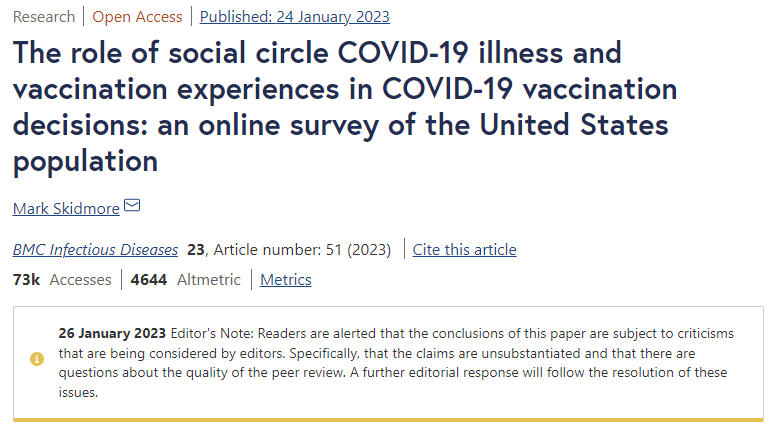
Task: Click the email envelope icon beside Mark Skidmore
Action: pos(132,207)
